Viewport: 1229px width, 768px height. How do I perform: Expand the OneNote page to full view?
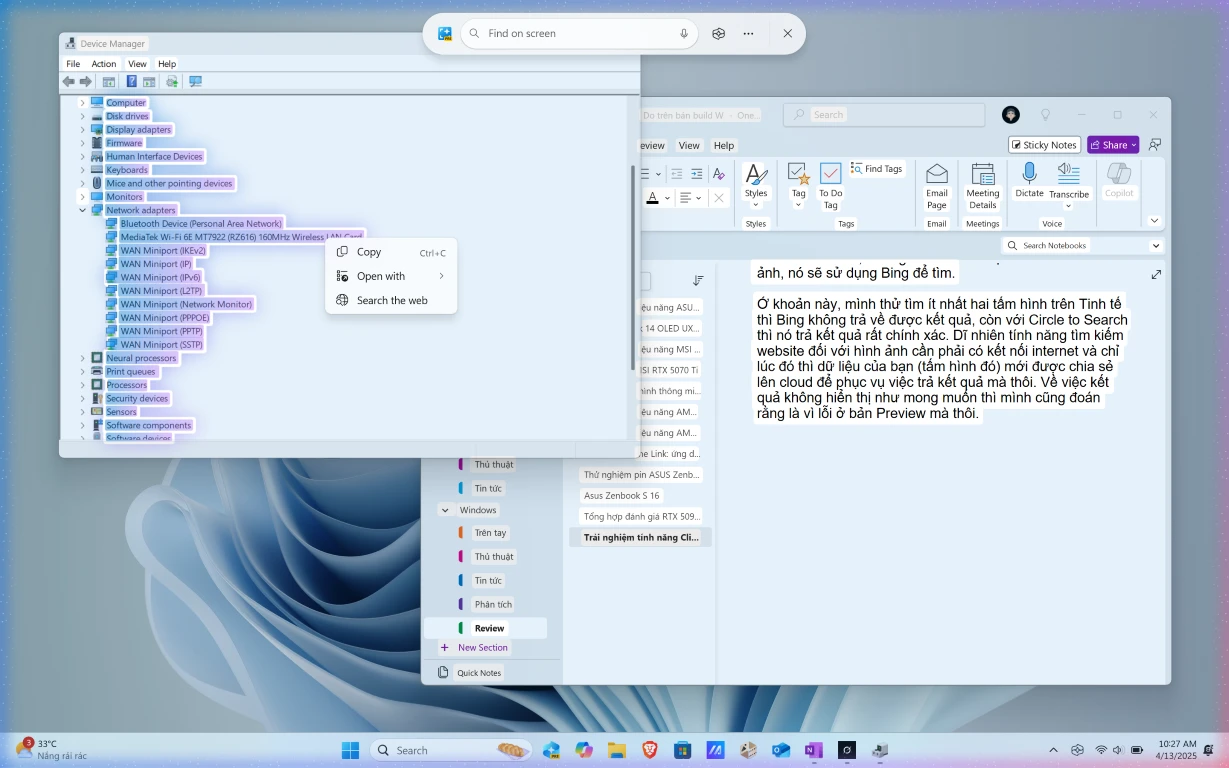click(1156, 274)
